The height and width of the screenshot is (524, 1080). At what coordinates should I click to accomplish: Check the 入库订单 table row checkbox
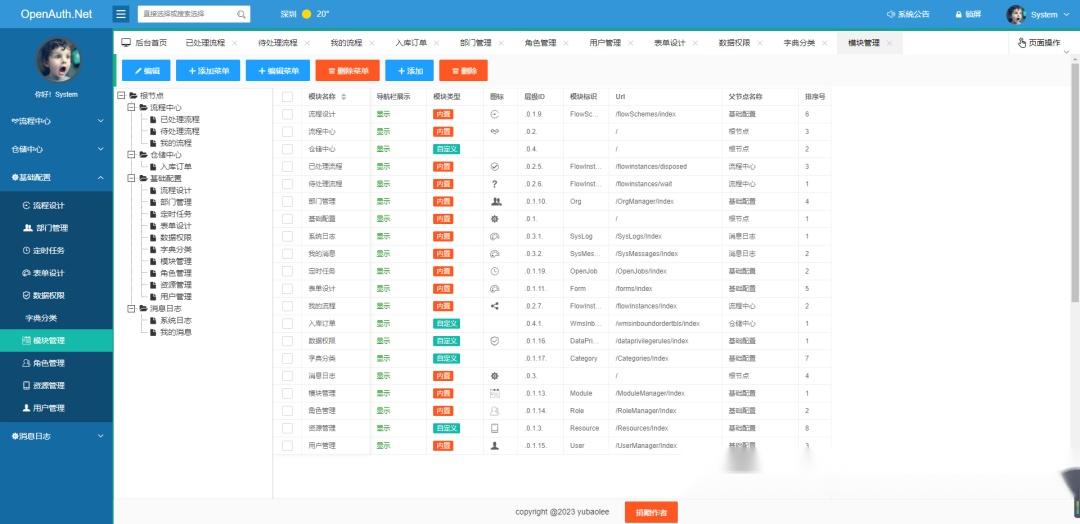tap(287, 324)
